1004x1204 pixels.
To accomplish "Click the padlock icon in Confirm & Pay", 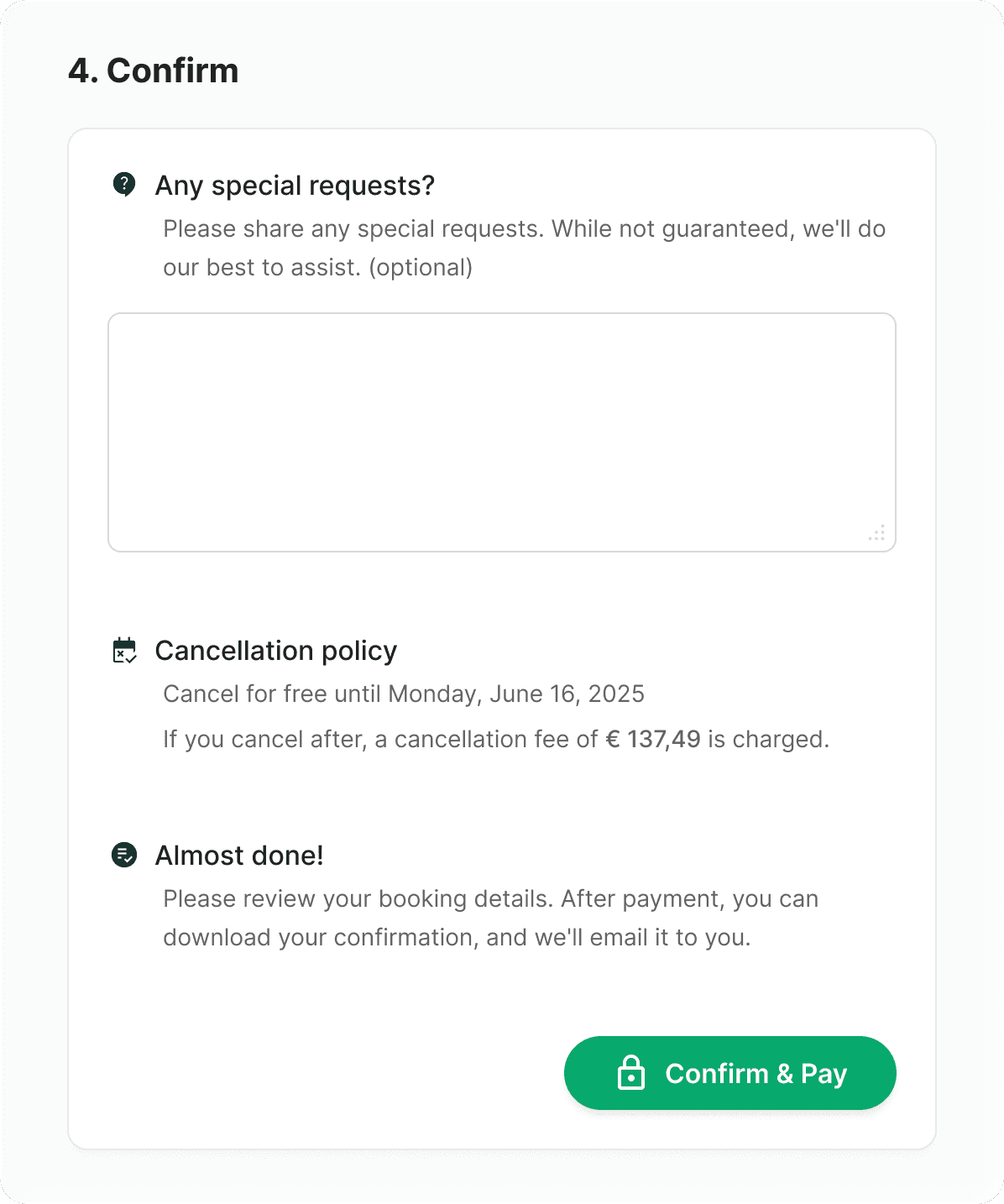I will click(x=630, y=1073).
